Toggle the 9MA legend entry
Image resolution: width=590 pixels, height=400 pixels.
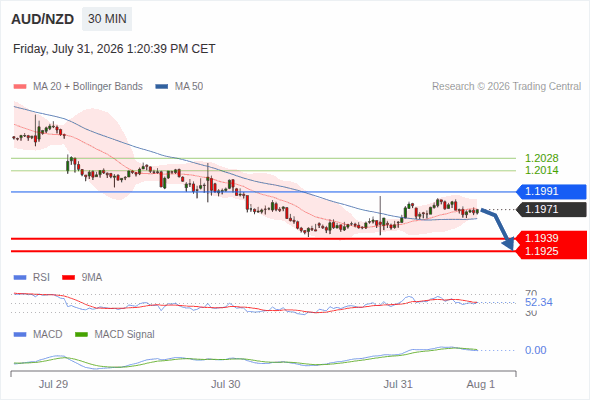click(x=82, y=278)
